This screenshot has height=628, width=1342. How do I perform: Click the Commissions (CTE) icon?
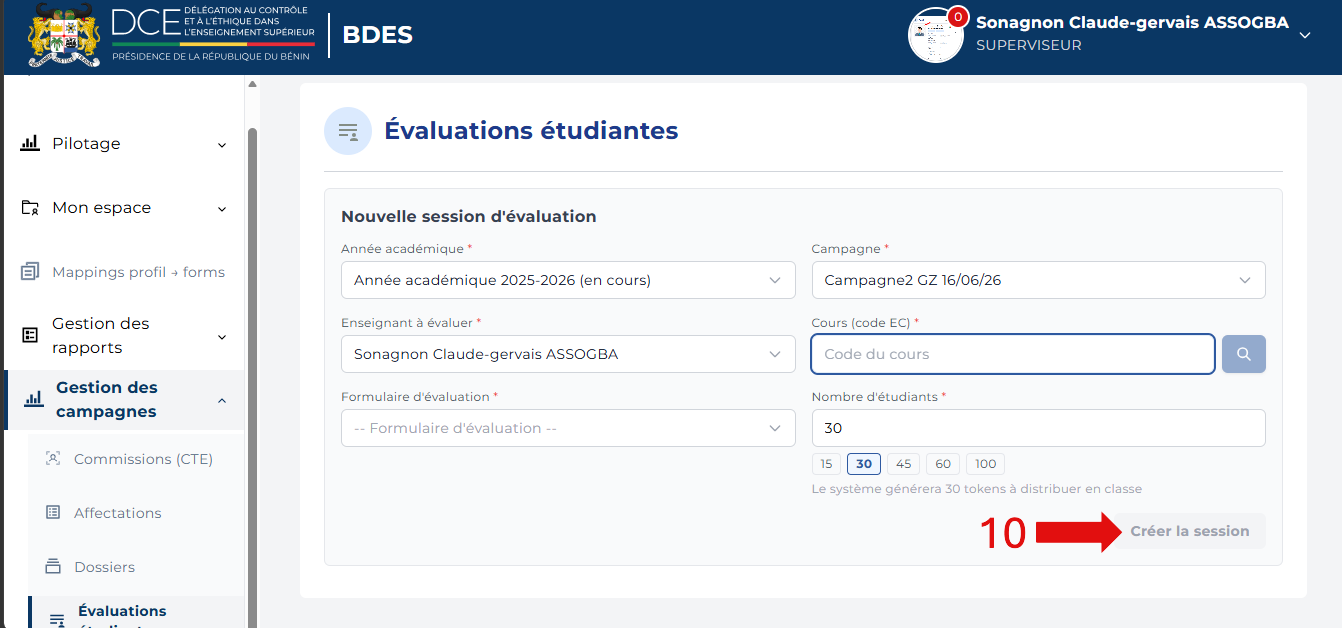click(54, 459)
